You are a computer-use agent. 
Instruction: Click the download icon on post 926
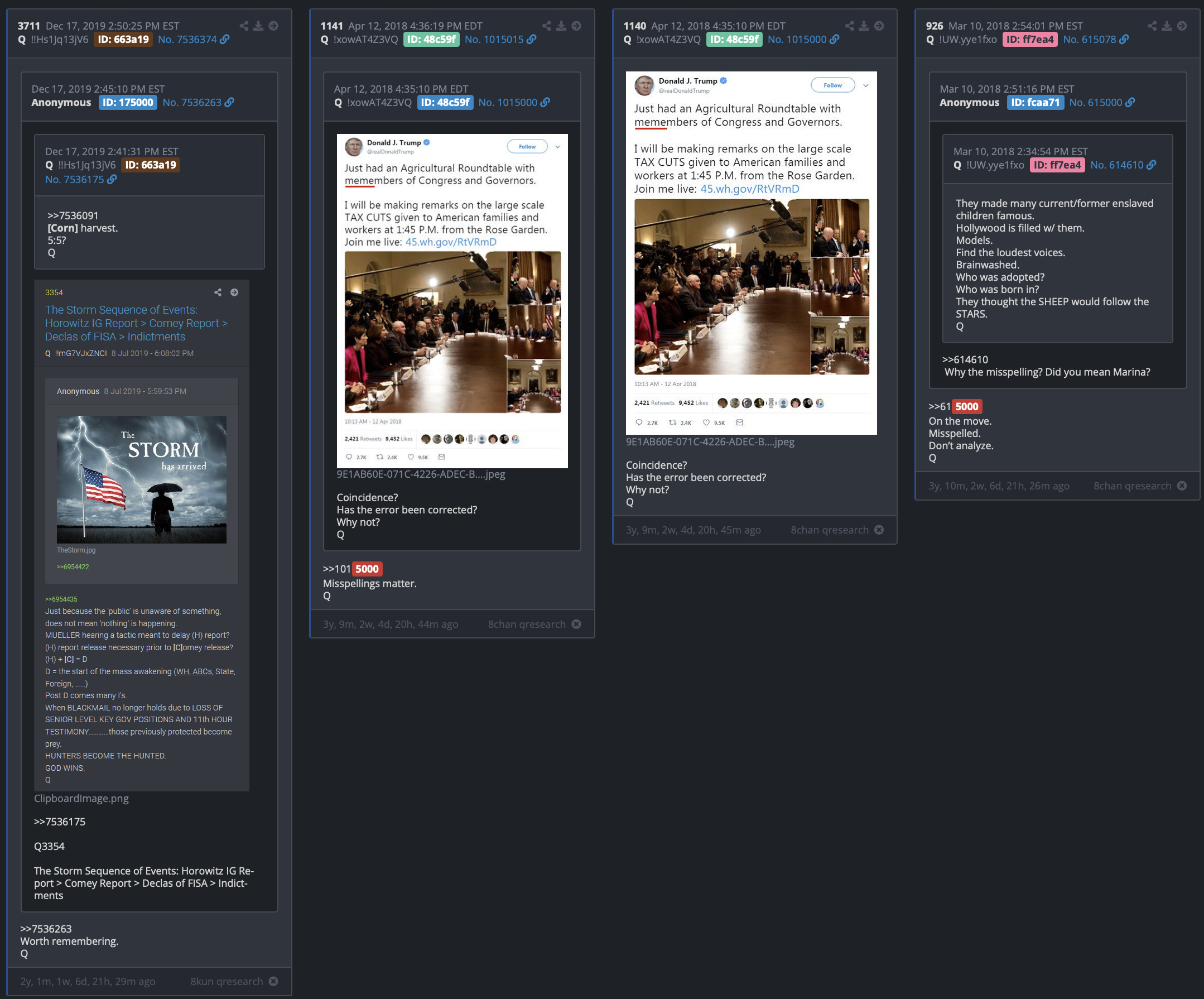click(1167, 26)
